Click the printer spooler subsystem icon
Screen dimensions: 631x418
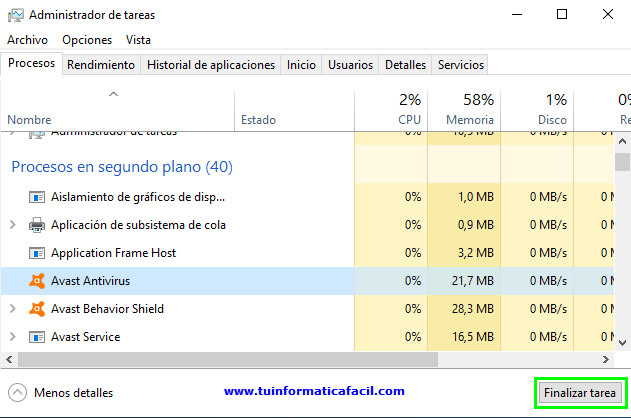coord(37,225)
